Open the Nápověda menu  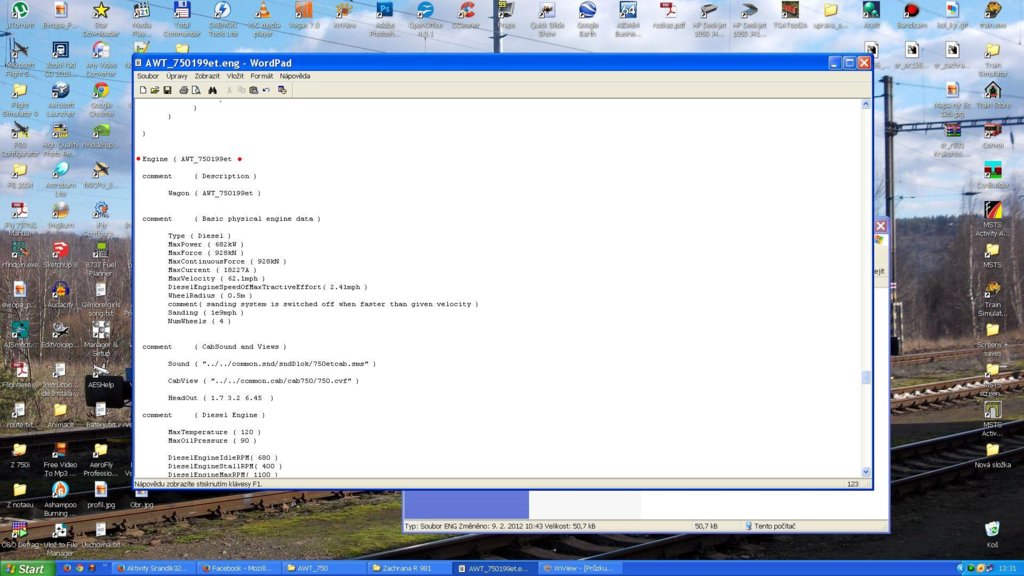pos(295,76)
